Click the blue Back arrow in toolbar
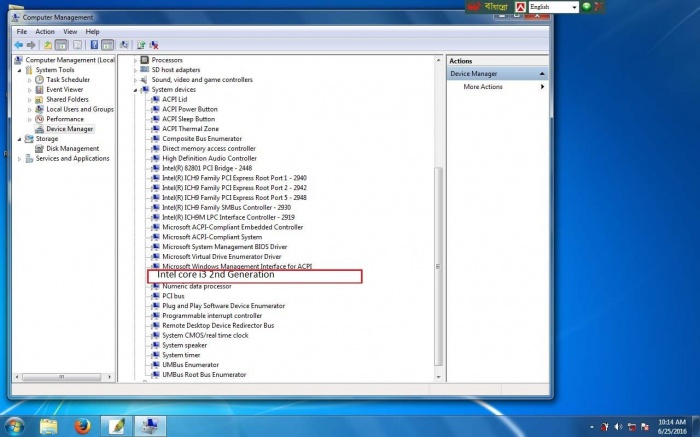 [x=19, y=45]
